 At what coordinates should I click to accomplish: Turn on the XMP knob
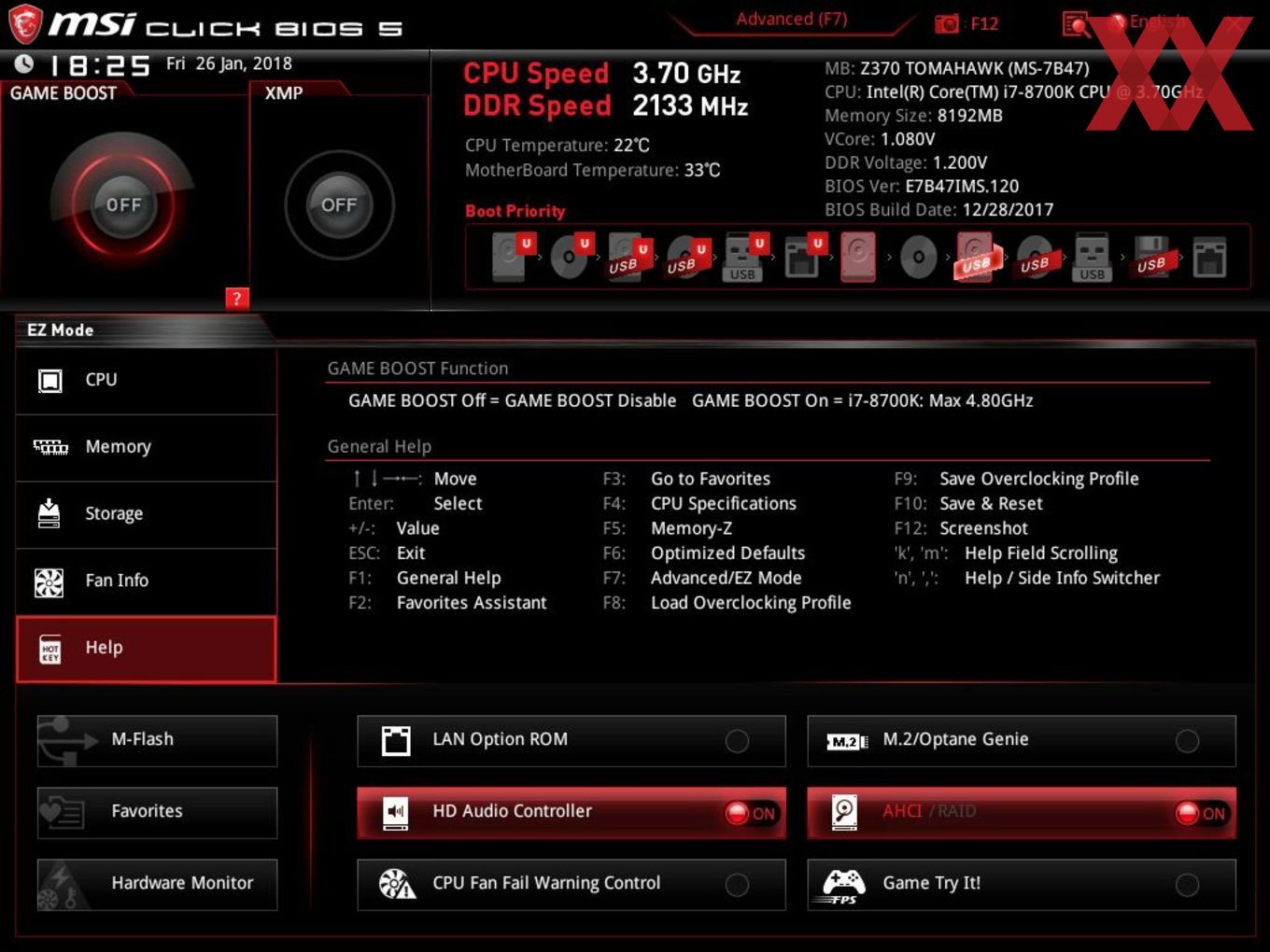click(x=339, y=204)
